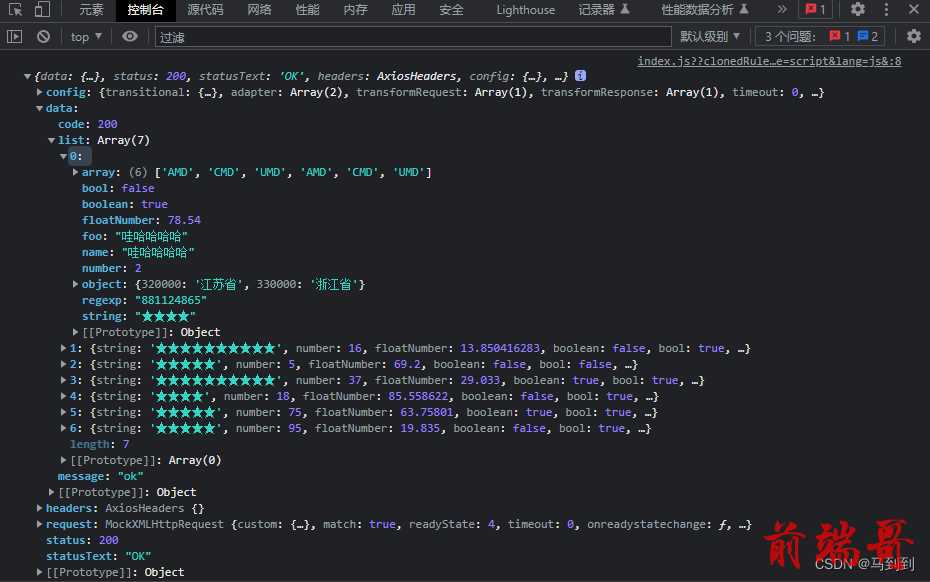Open the 默认级别 log level dropdown
930x582 pixels.
coord(710,37)
